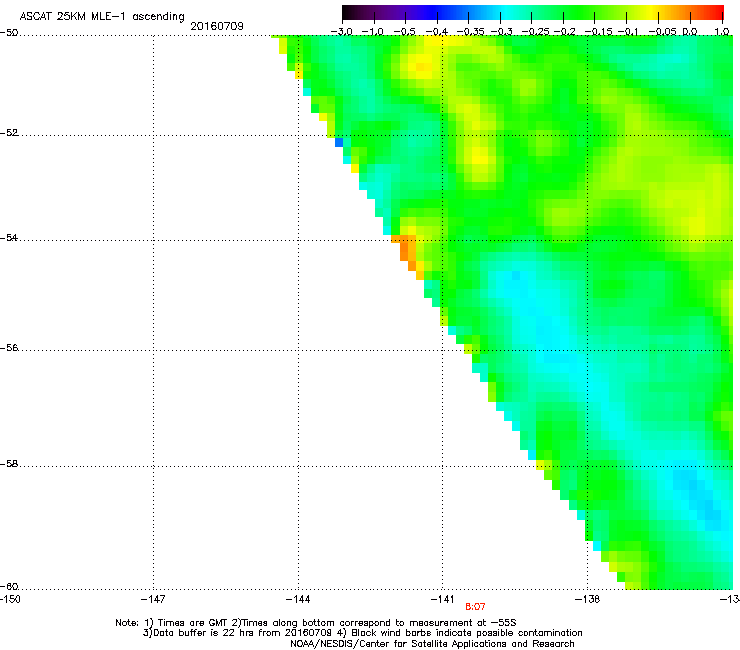The width and height of the screenshot is (740, 650).
Task: Click the -0.3 colorbar tick label
Action: (501, 31)
